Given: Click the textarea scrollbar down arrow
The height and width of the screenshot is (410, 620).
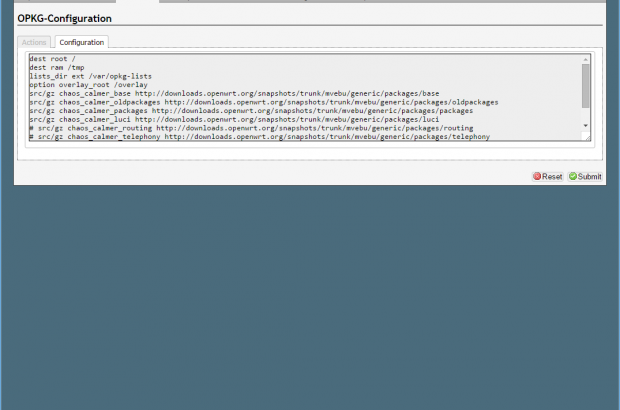Looking at the screenshot, I should 586,127.
